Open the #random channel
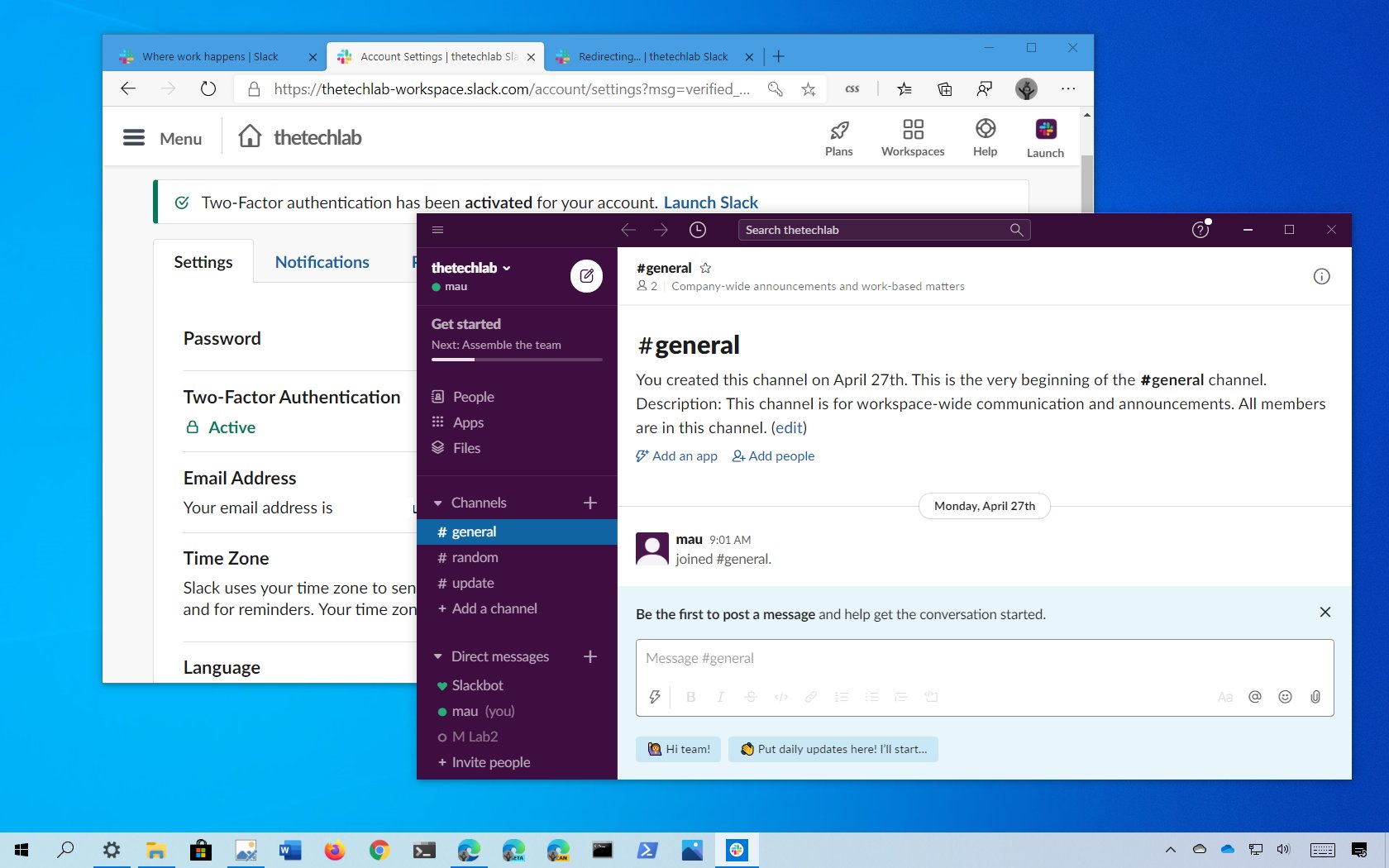Image resolution: width=1389 pixels, height=868 pixels. point(517,557)
